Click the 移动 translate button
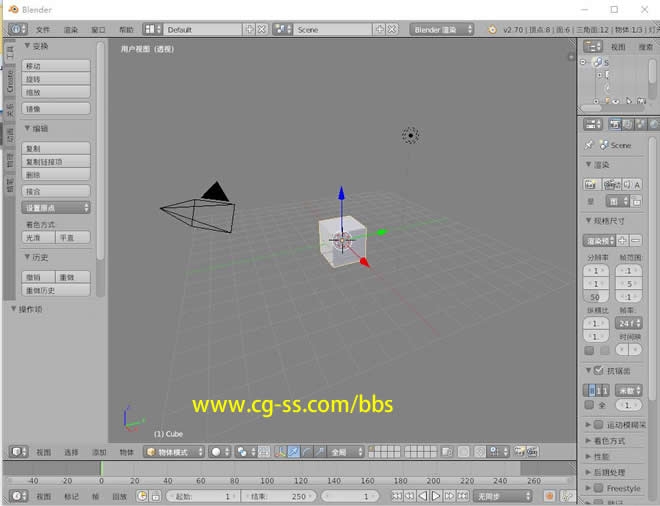The height and width of the screenshot is (506, 660). 57,66
